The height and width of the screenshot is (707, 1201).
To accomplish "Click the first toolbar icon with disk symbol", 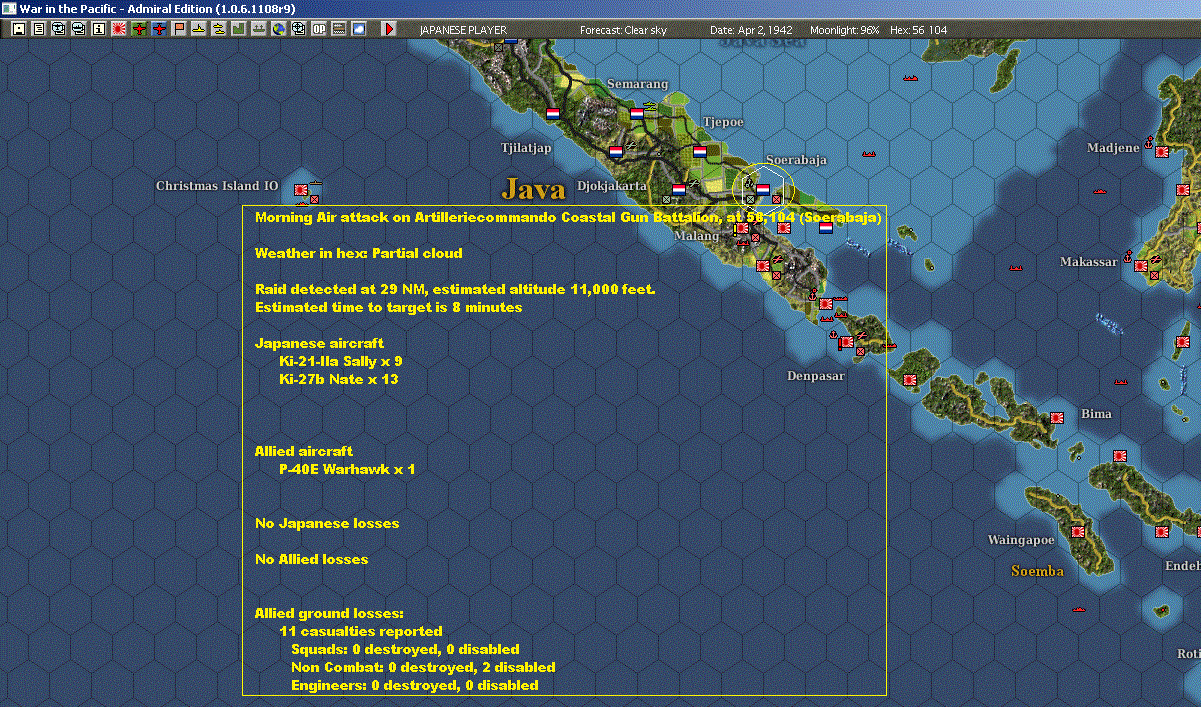I will [18, 29].
